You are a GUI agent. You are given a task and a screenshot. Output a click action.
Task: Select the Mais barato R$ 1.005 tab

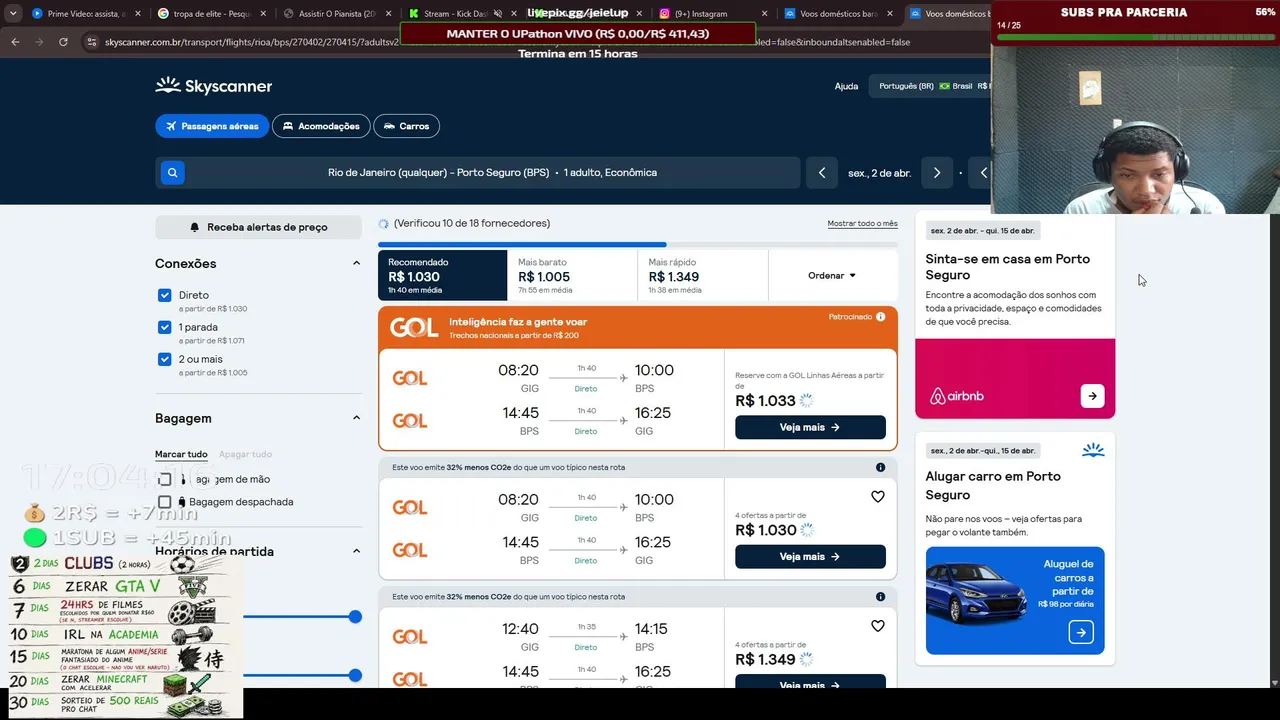coord(572,275)
